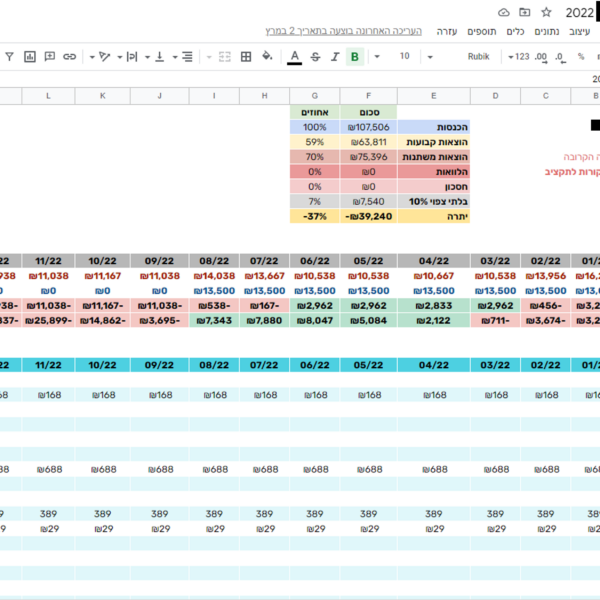
Task: Select column J header
Action: [160, 96]
